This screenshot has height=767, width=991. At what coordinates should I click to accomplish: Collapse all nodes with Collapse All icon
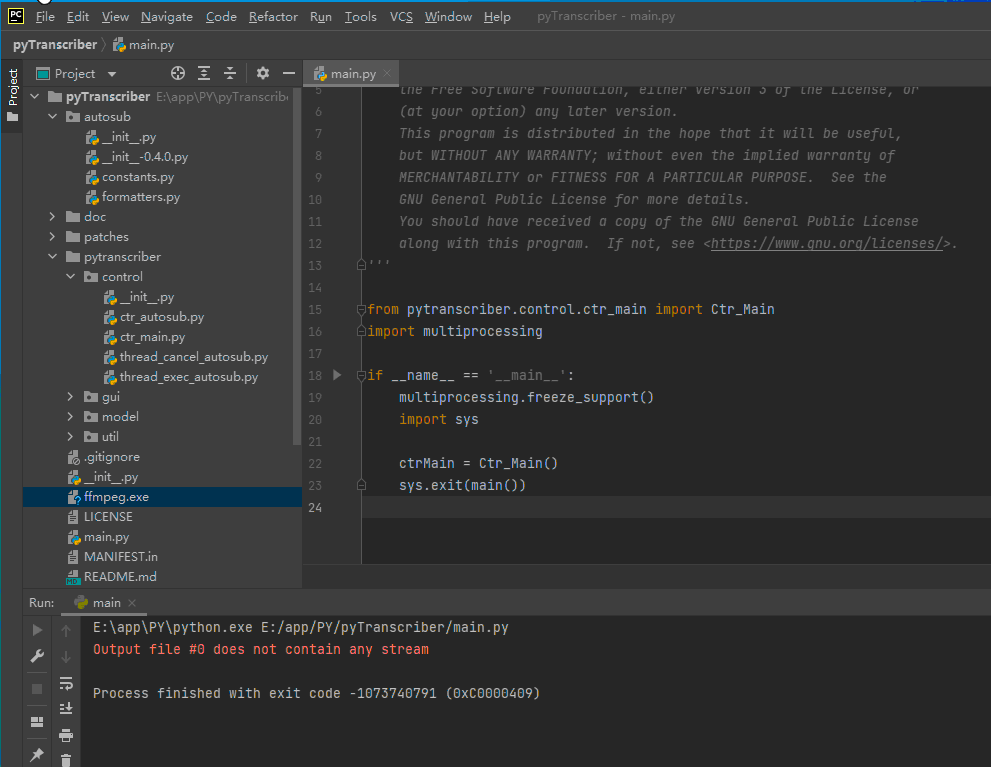(230, 72)
